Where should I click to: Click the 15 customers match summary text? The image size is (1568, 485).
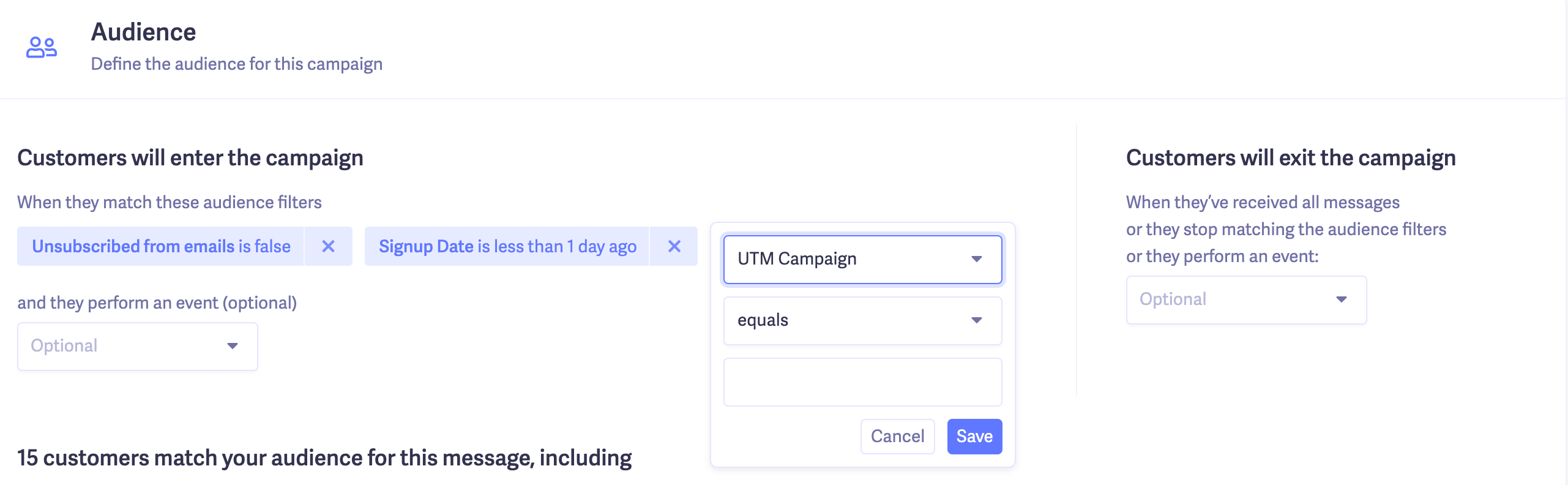click(324, 458)
